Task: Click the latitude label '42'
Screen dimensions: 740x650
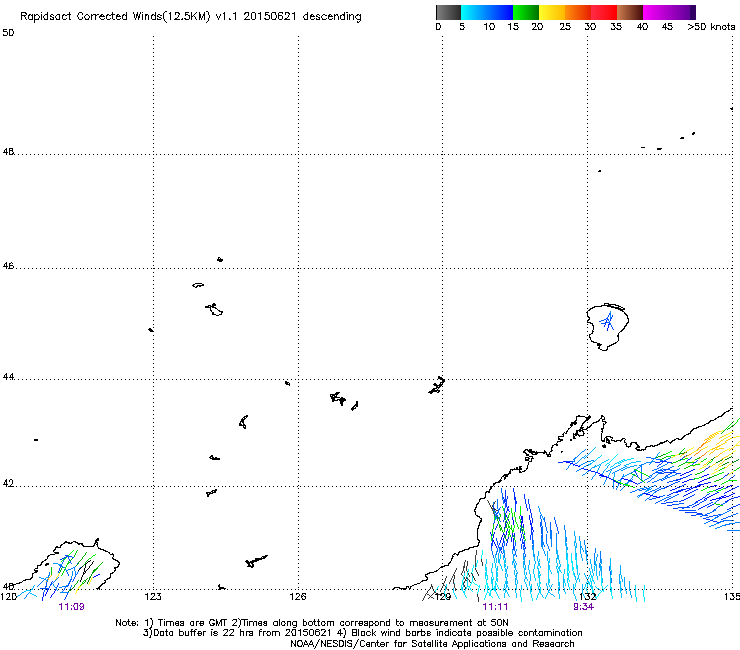Action: (x=8, y=483)
